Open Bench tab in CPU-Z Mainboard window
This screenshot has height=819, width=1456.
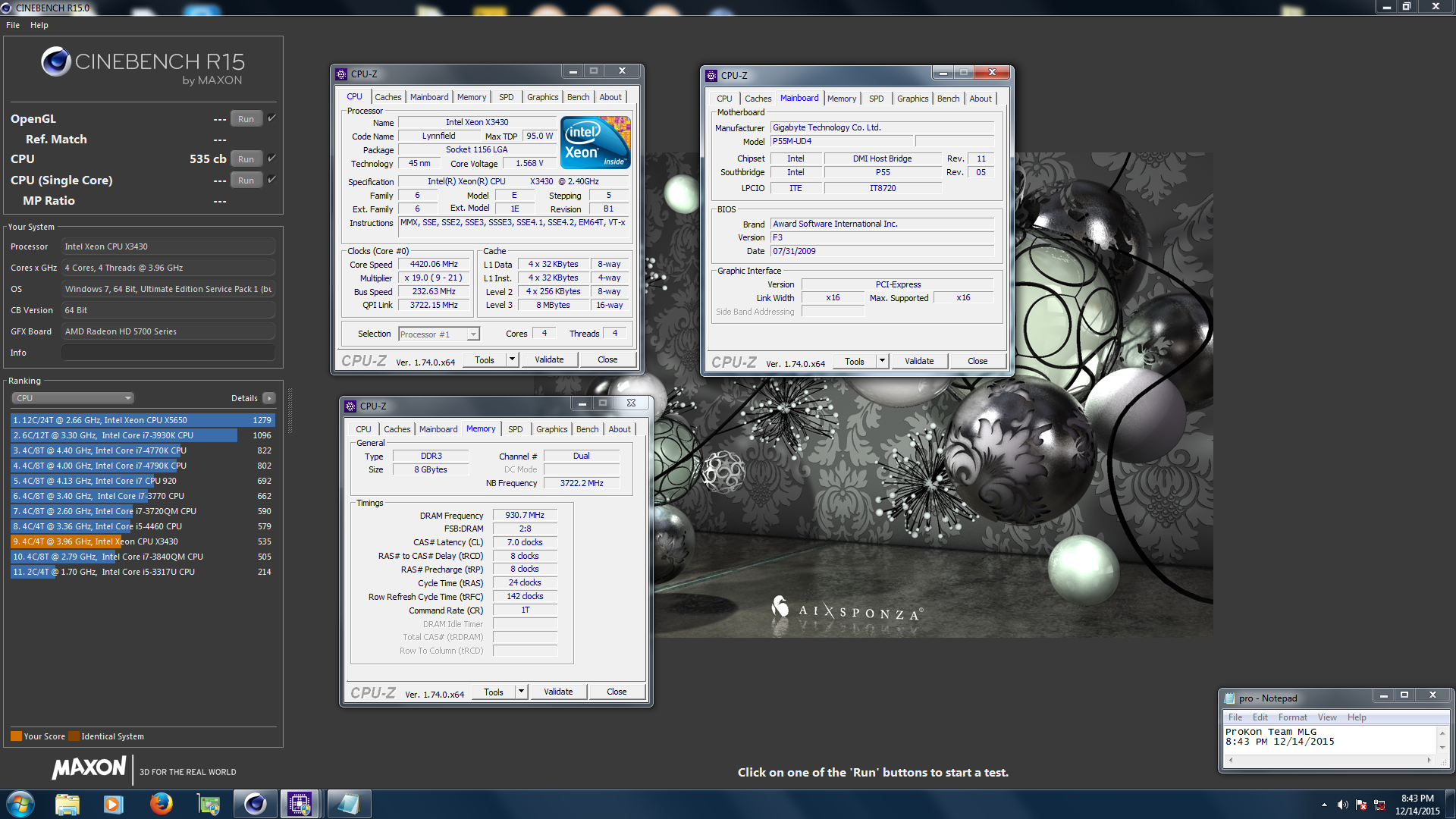[x=948, y=99]
